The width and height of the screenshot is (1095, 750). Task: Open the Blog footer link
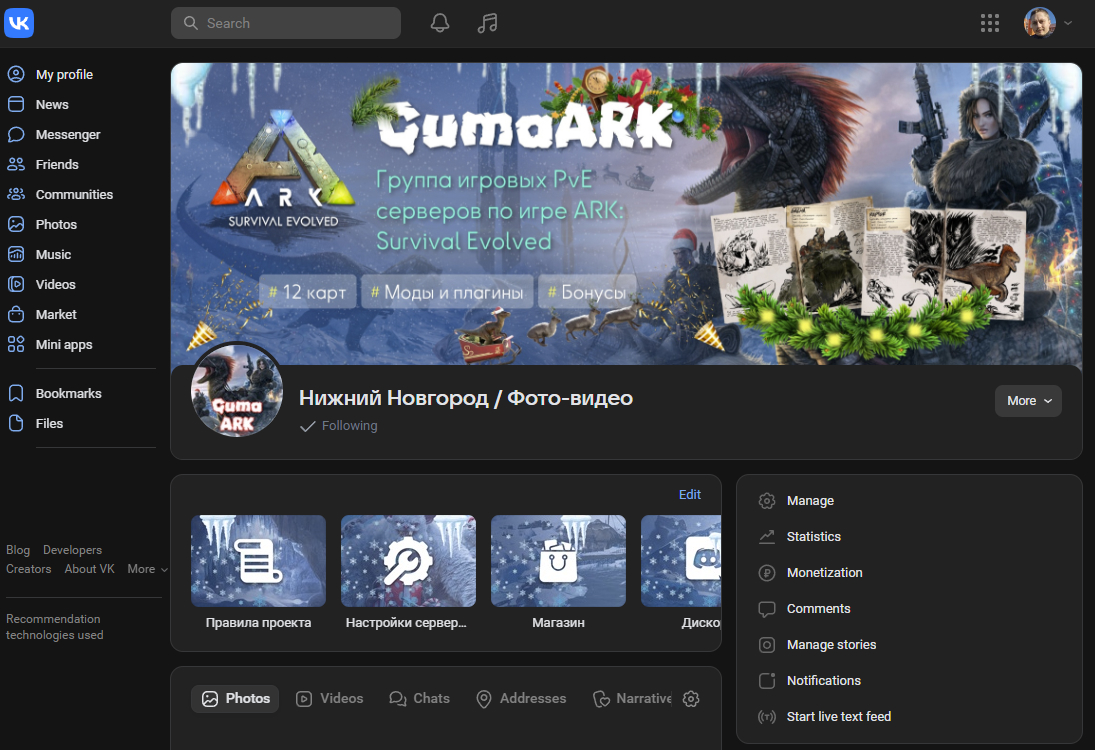(x=18, y=550)
